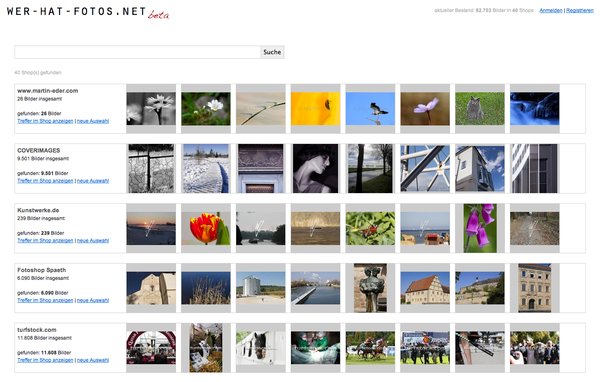Select the COVERIMAGES shop title
This screenshot has height=382, width=600.
click(39, 150)
